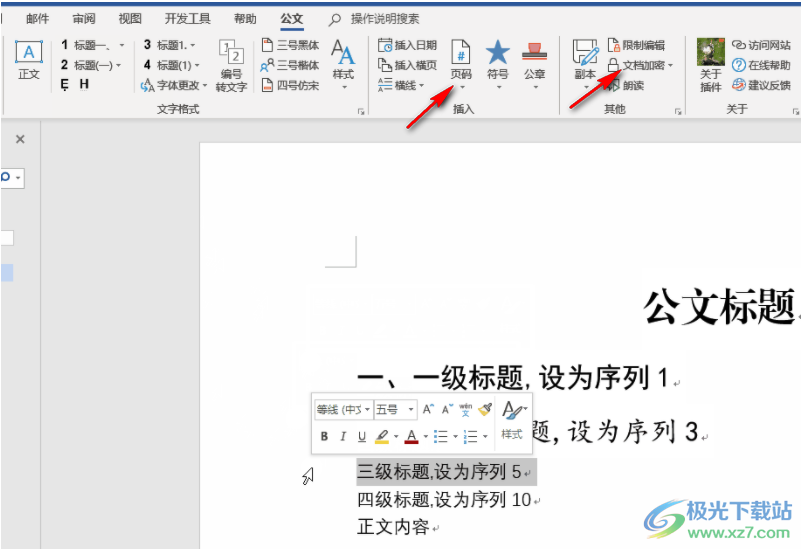Open the 审阅 ribbon tab
Viewport: 803px width, 549px height.
(83, 19)
